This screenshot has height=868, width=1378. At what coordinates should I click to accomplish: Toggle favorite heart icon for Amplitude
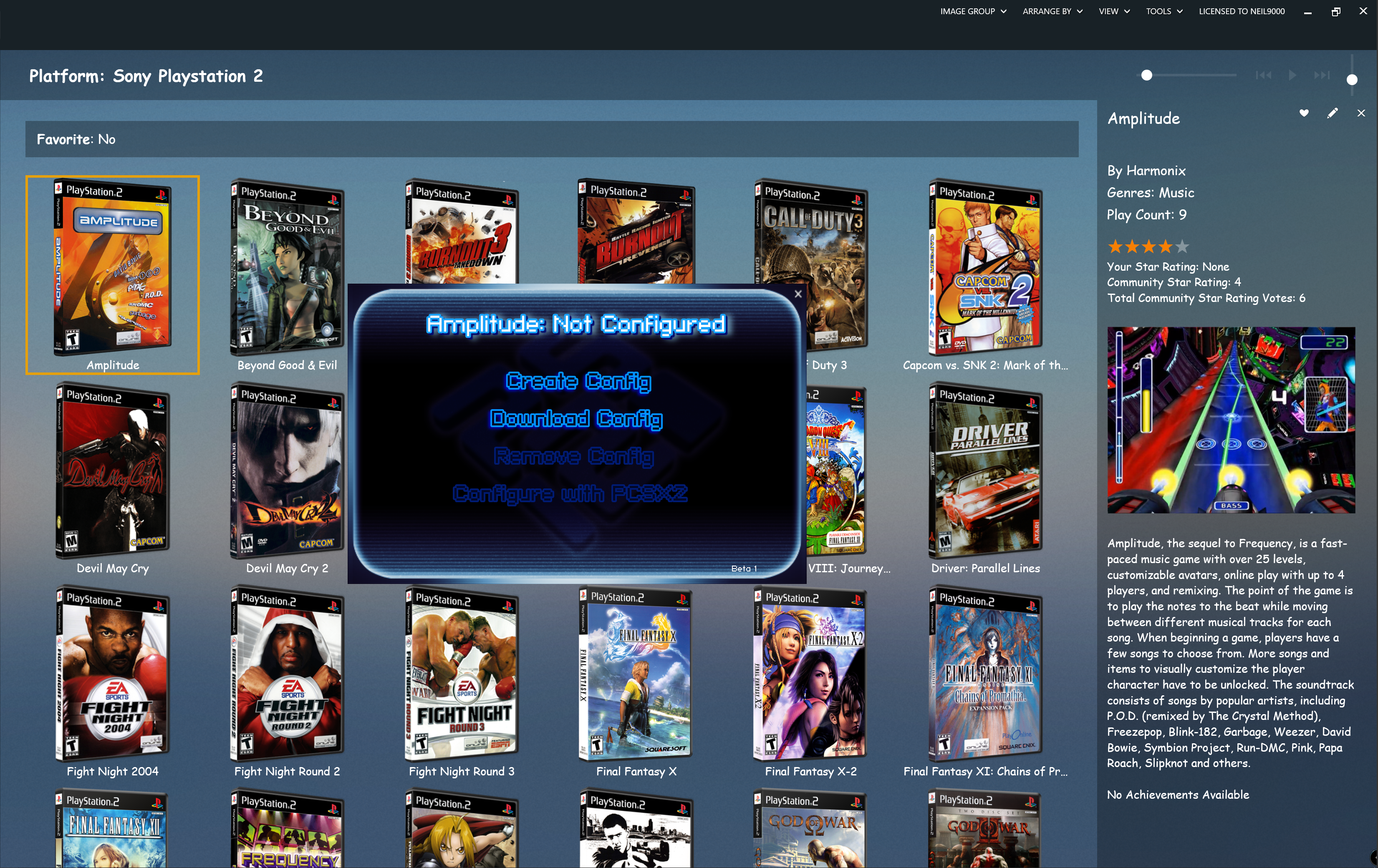[x=1304, y=113]
